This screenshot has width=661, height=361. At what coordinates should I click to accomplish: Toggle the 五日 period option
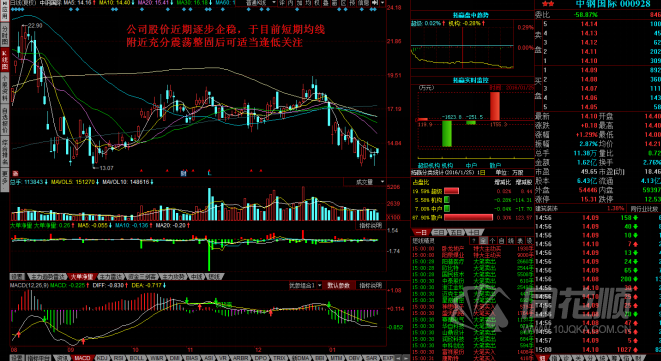click(456, 232)
